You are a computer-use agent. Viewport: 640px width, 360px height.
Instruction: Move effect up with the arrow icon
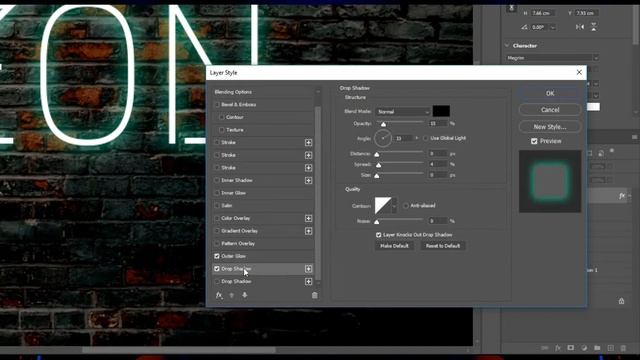tap(232, 295)
